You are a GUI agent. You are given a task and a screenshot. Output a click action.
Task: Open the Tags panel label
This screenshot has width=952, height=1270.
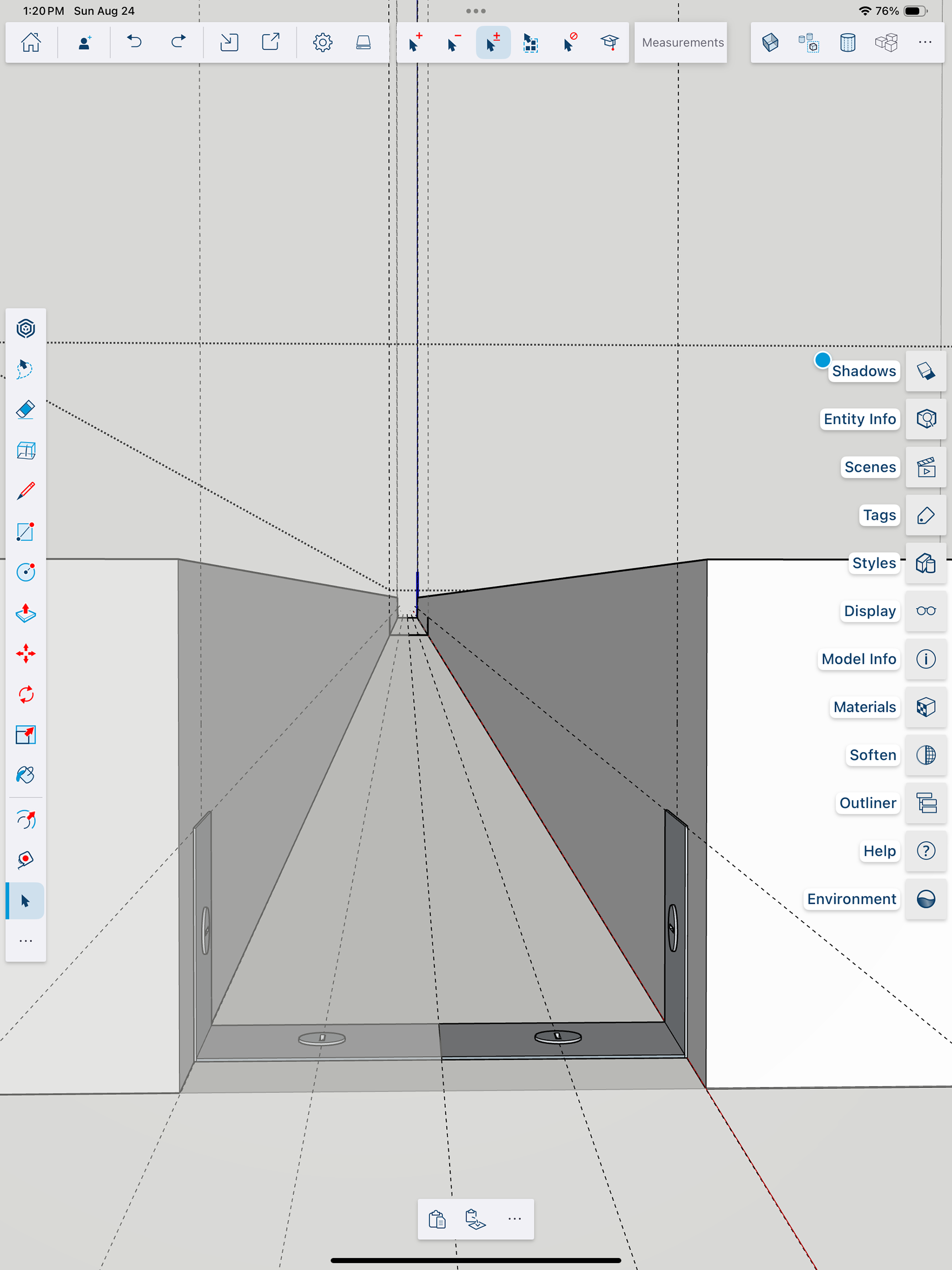[x=879, y=515]
